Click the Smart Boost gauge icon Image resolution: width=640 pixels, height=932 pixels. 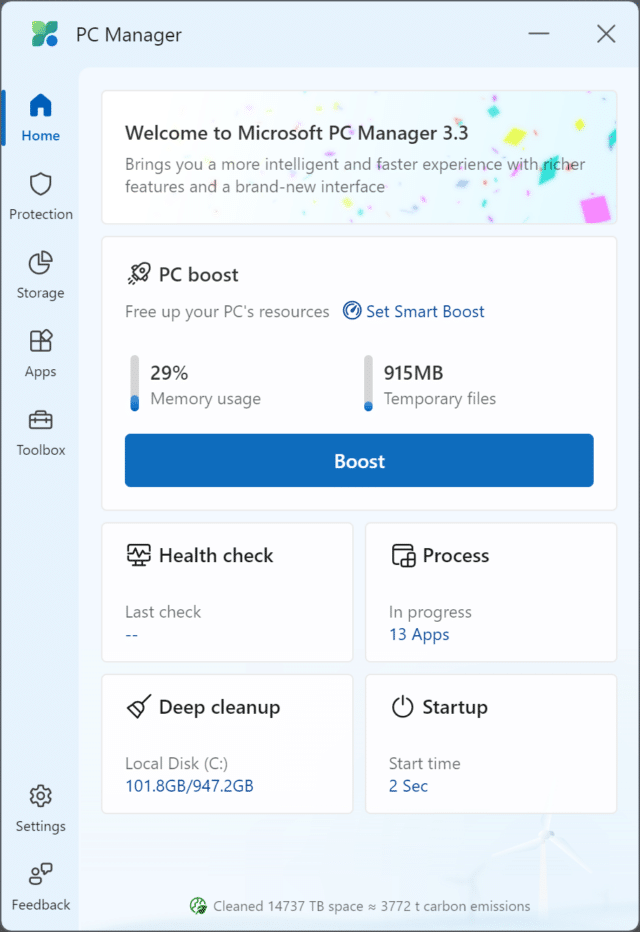(352, 310)
